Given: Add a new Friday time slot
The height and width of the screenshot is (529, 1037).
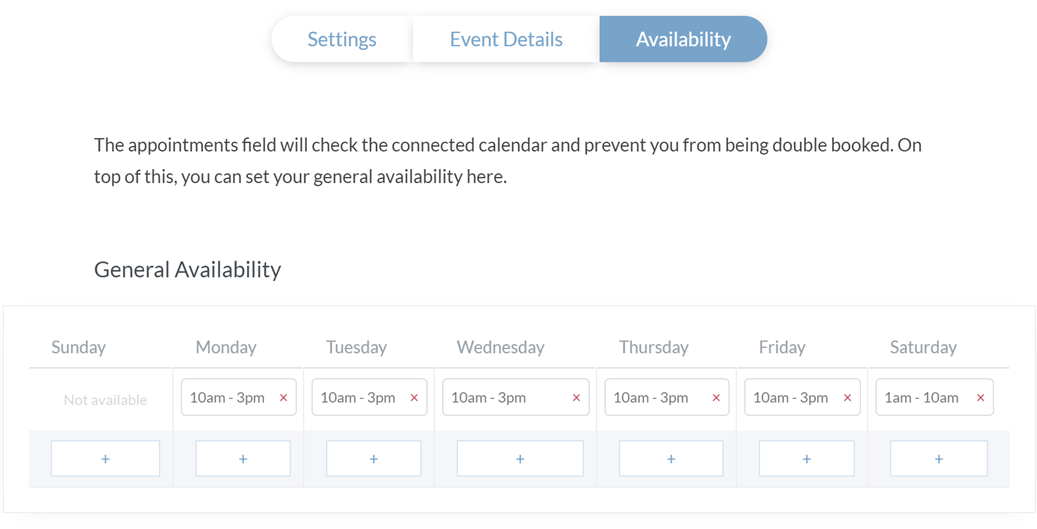Looking at the screenshot, I should coord(806,459).
